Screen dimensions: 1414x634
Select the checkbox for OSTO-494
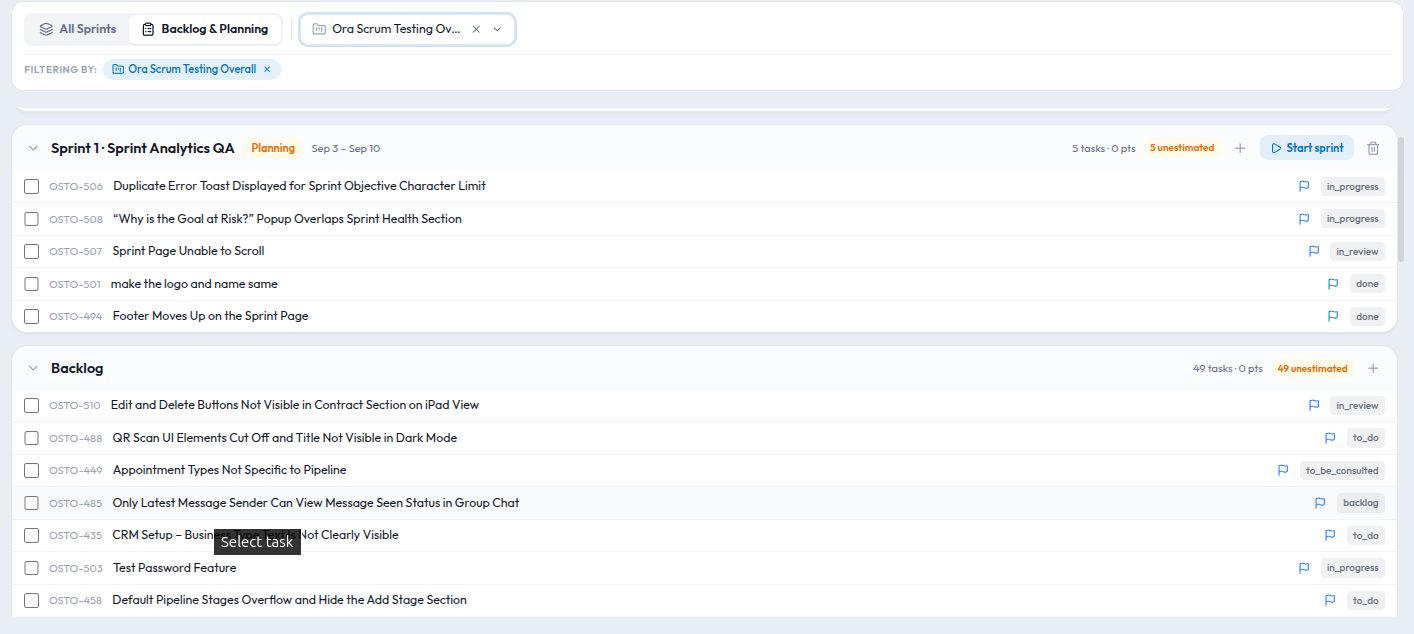(x=31, y=316)
